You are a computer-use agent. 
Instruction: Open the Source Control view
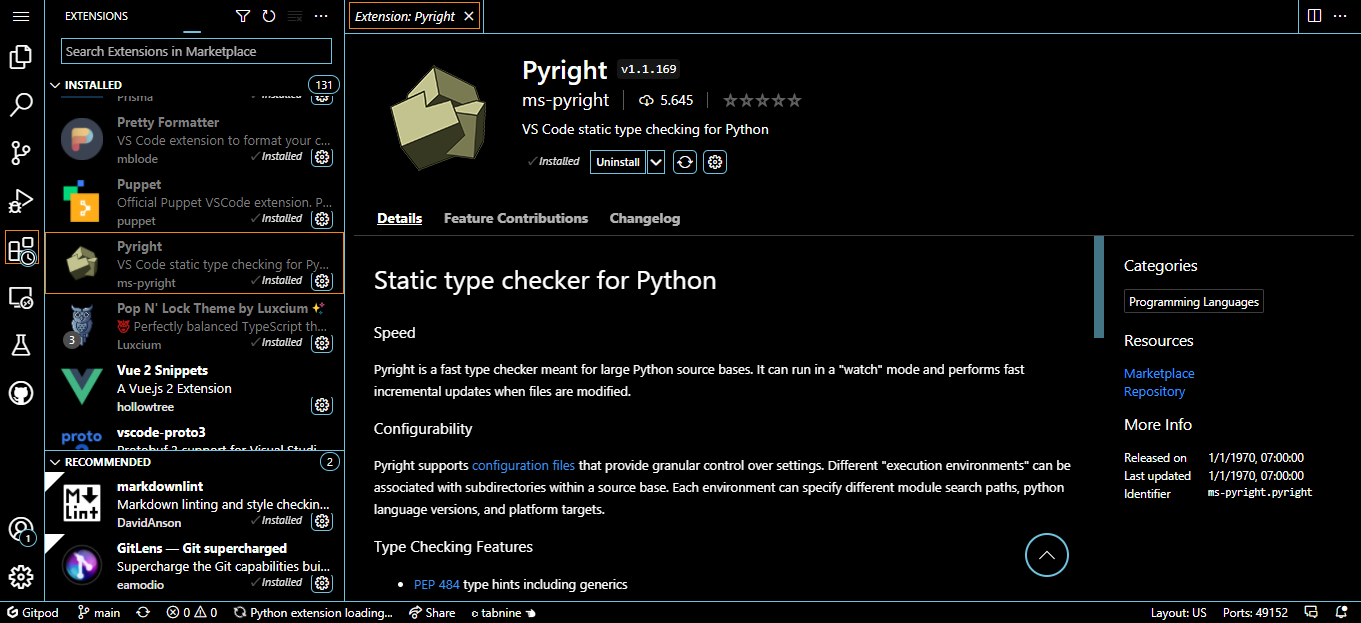pos(21,152)
